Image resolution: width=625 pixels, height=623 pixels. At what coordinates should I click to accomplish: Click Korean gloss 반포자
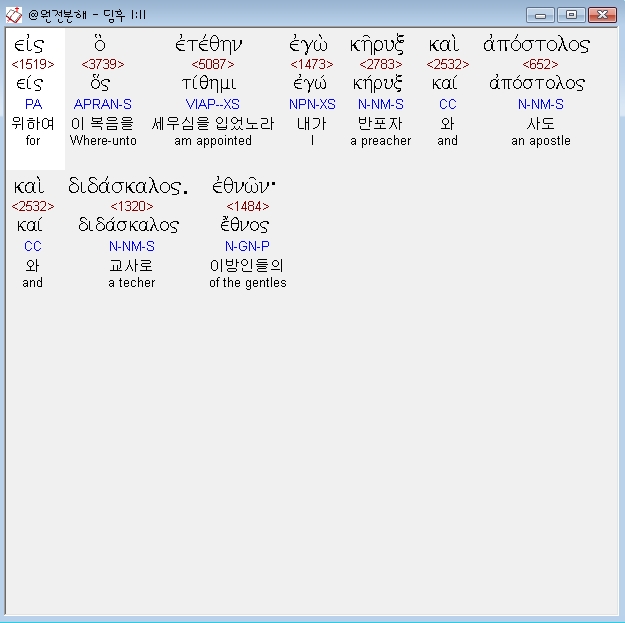(380, 123)
